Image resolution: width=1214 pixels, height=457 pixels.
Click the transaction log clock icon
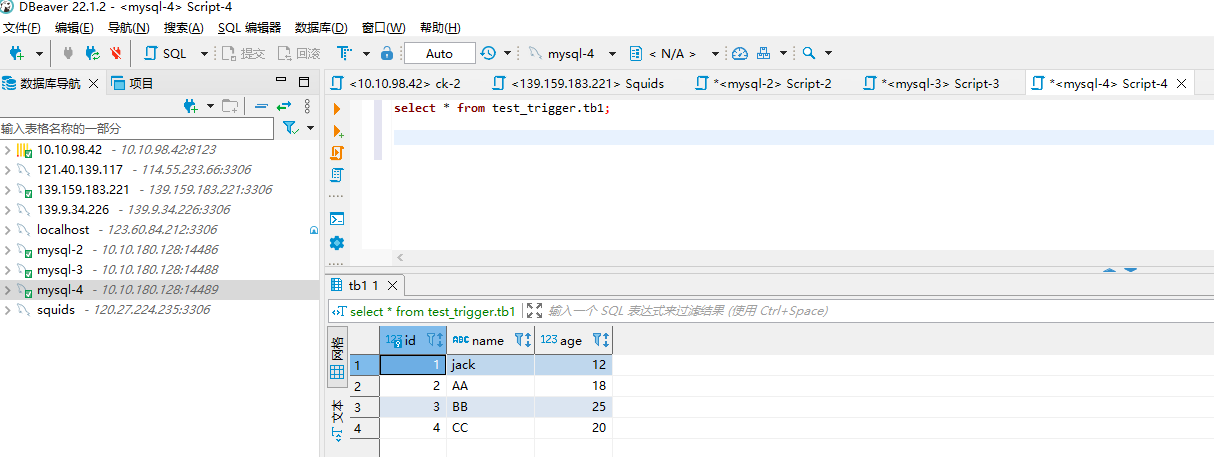(x=488, y=53)
